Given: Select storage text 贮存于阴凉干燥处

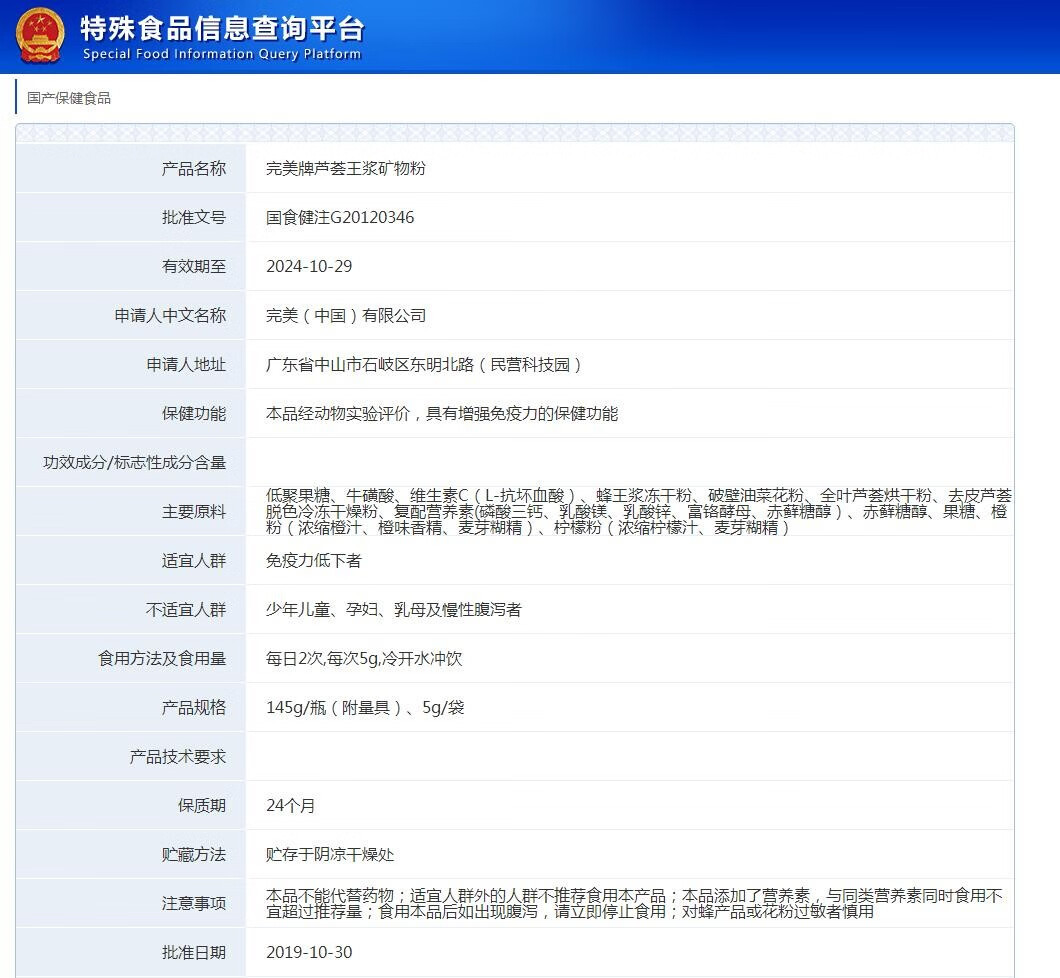Looking at the screenshot, I should [330, 854].
